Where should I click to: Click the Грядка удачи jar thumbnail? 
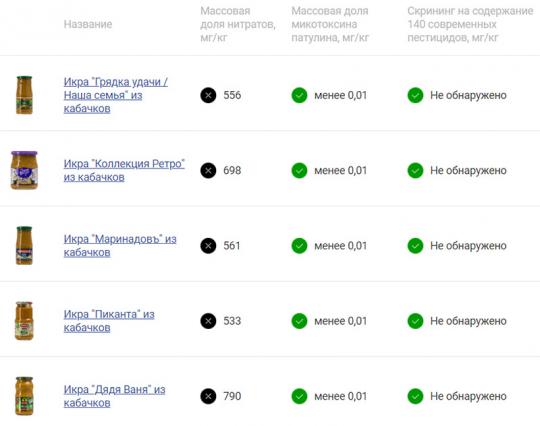pyautogui.click(x=24, y=95)
